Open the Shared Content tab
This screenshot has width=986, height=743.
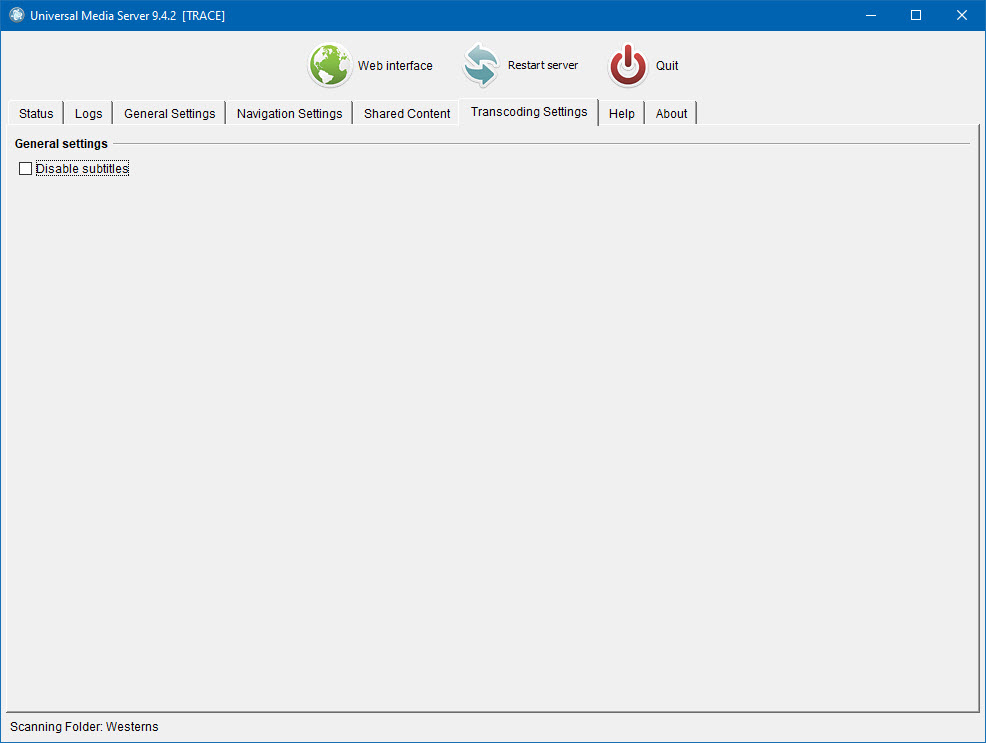[407, 114]
